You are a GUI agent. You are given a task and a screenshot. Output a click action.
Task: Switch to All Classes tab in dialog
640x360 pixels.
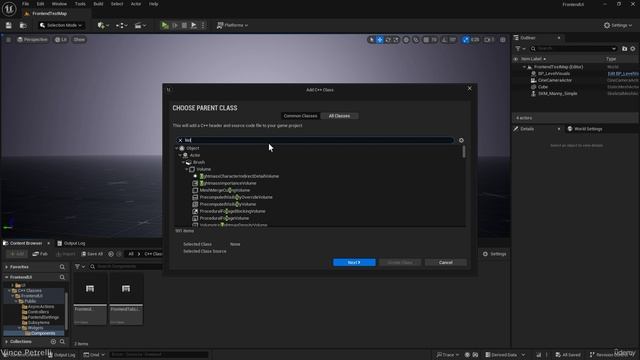click(x=339, y=116)
